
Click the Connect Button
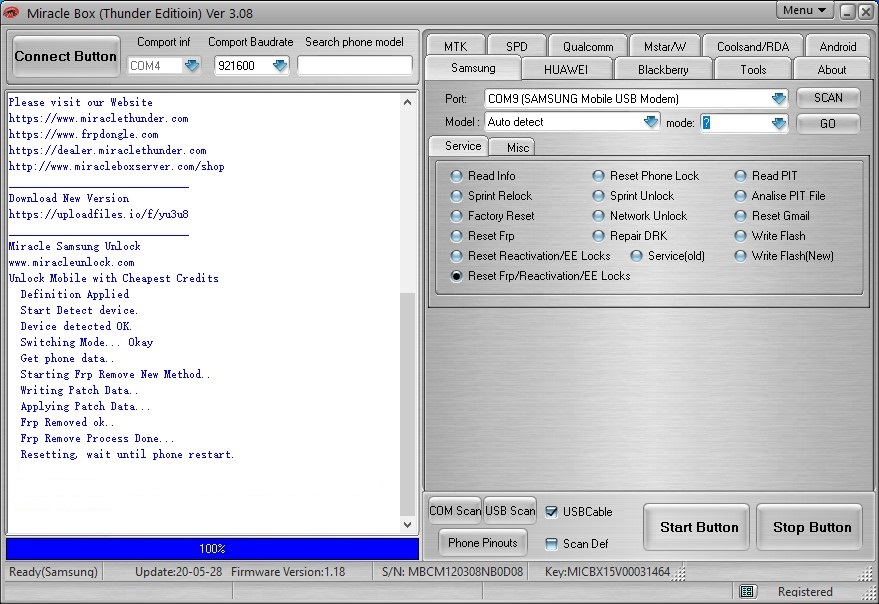click(x=66, y=56)
